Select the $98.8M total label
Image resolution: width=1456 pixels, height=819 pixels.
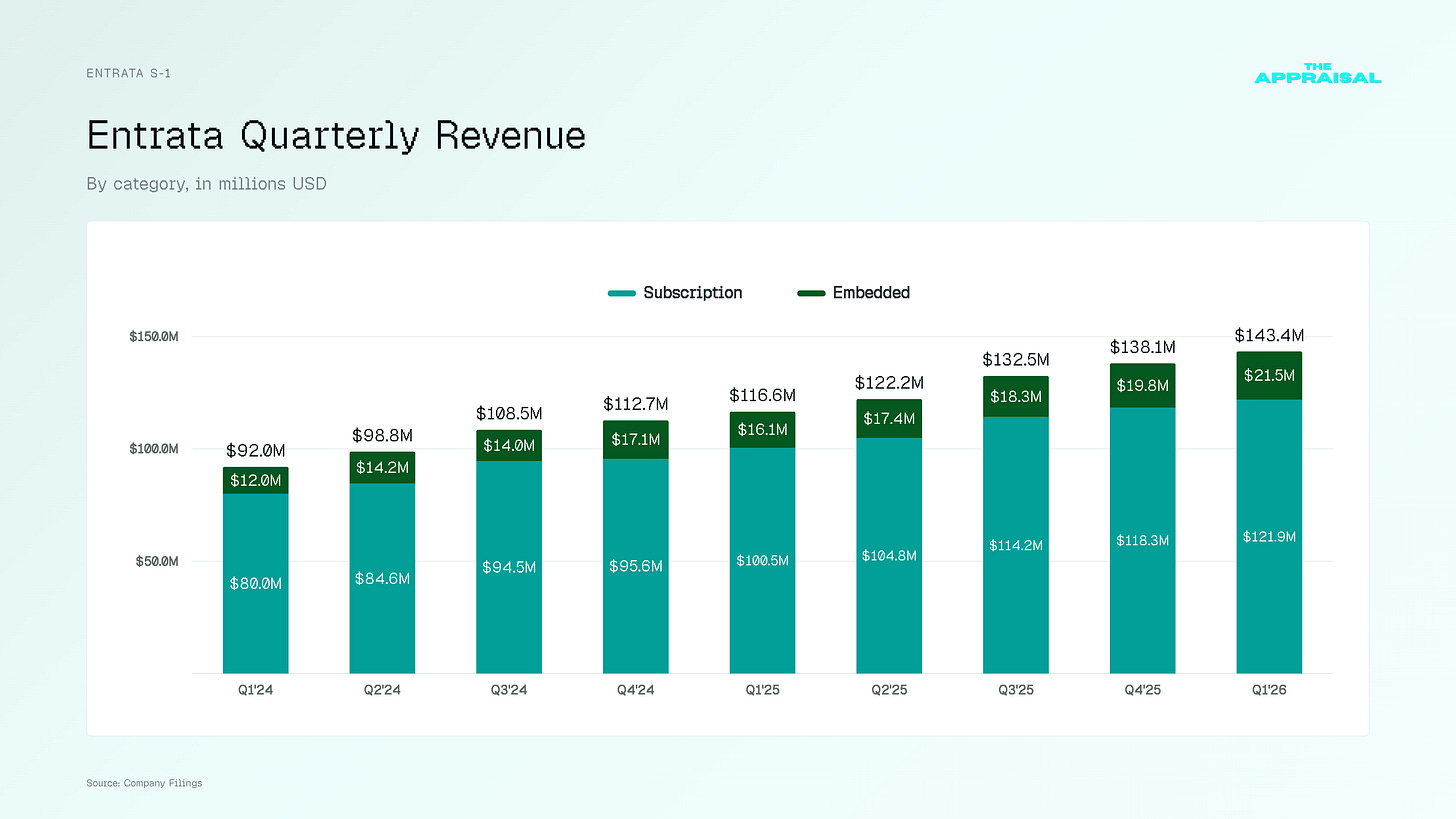[x=382, y=436]
